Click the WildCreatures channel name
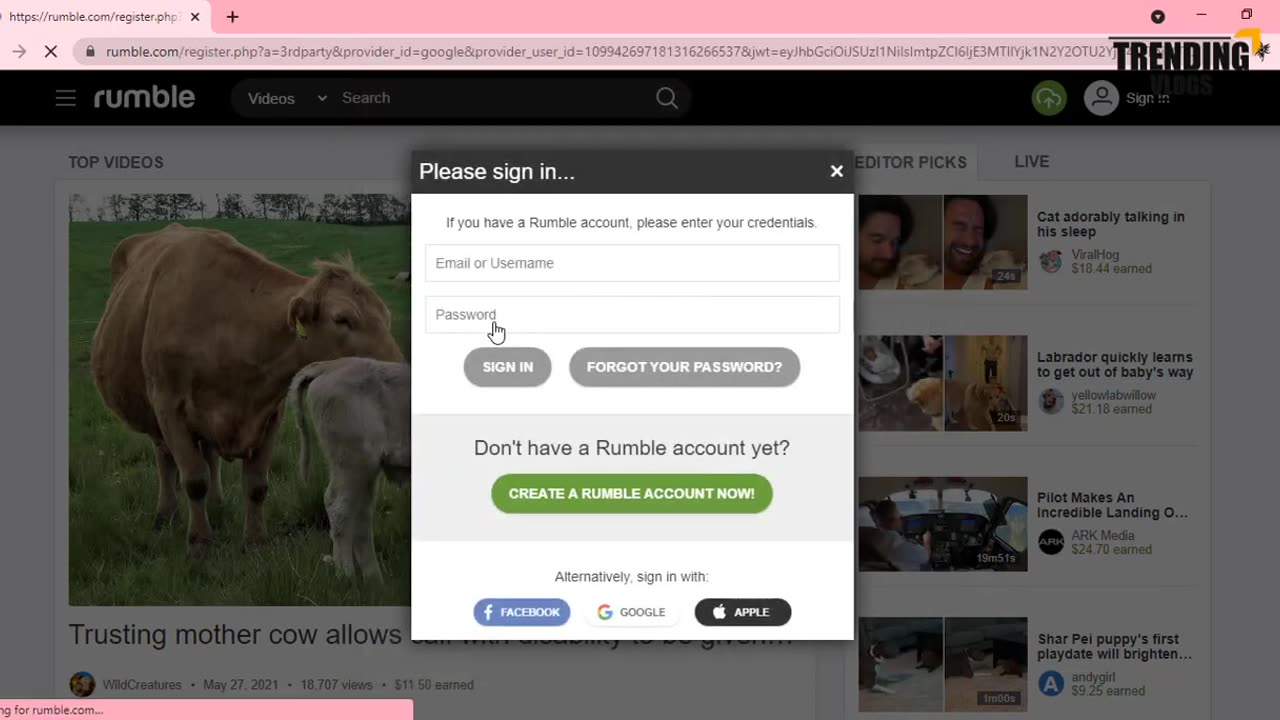 click(x=141, y=685)
